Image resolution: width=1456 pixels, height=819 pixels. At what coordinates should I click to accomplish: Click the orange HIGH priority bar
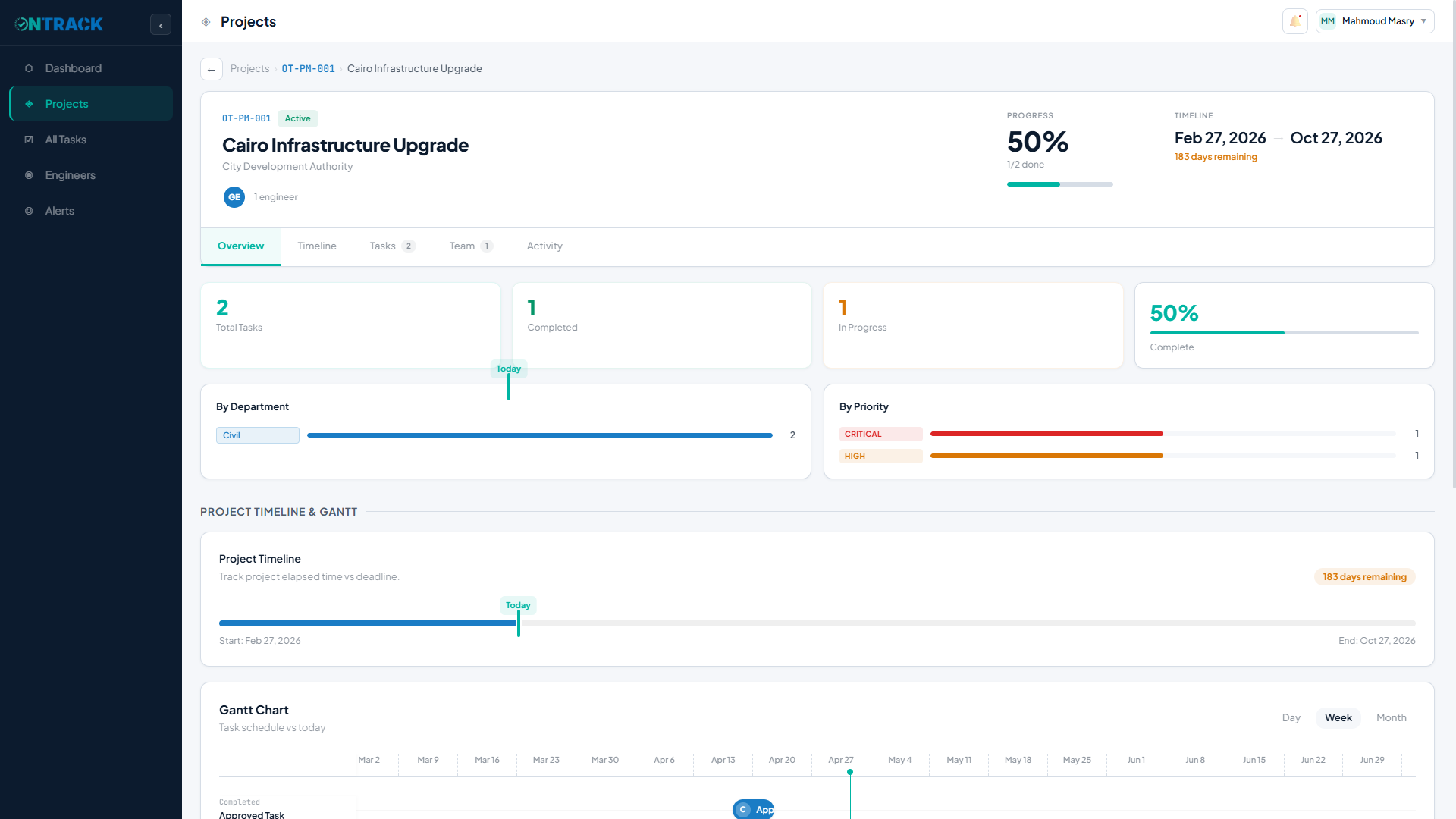[x=1046, y=456]
